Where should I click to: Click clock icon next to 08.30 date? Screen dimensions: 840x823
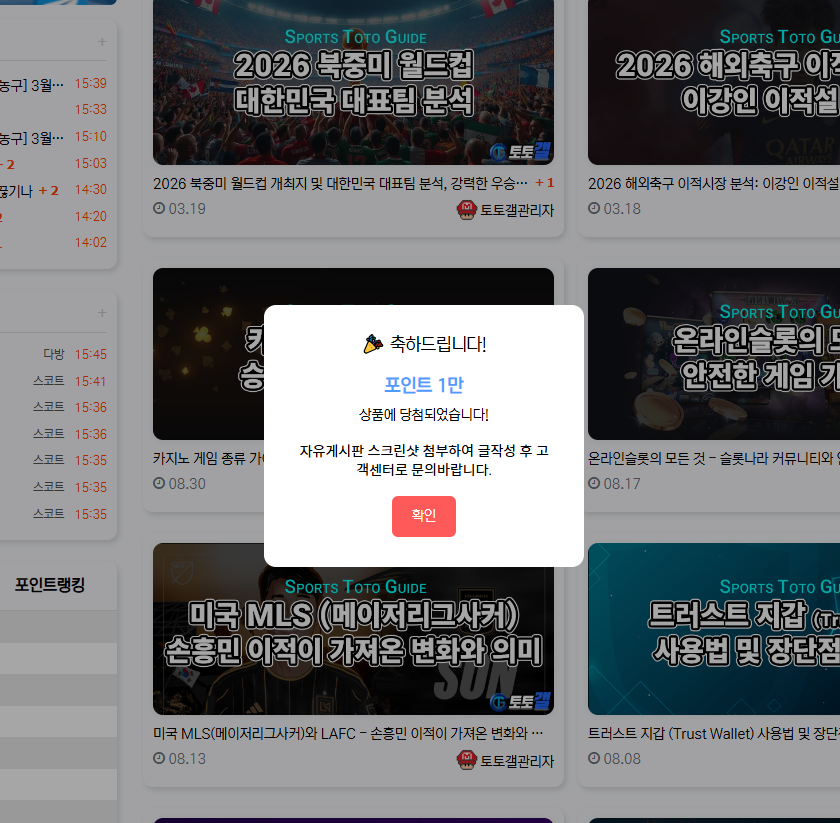(159, 483)
